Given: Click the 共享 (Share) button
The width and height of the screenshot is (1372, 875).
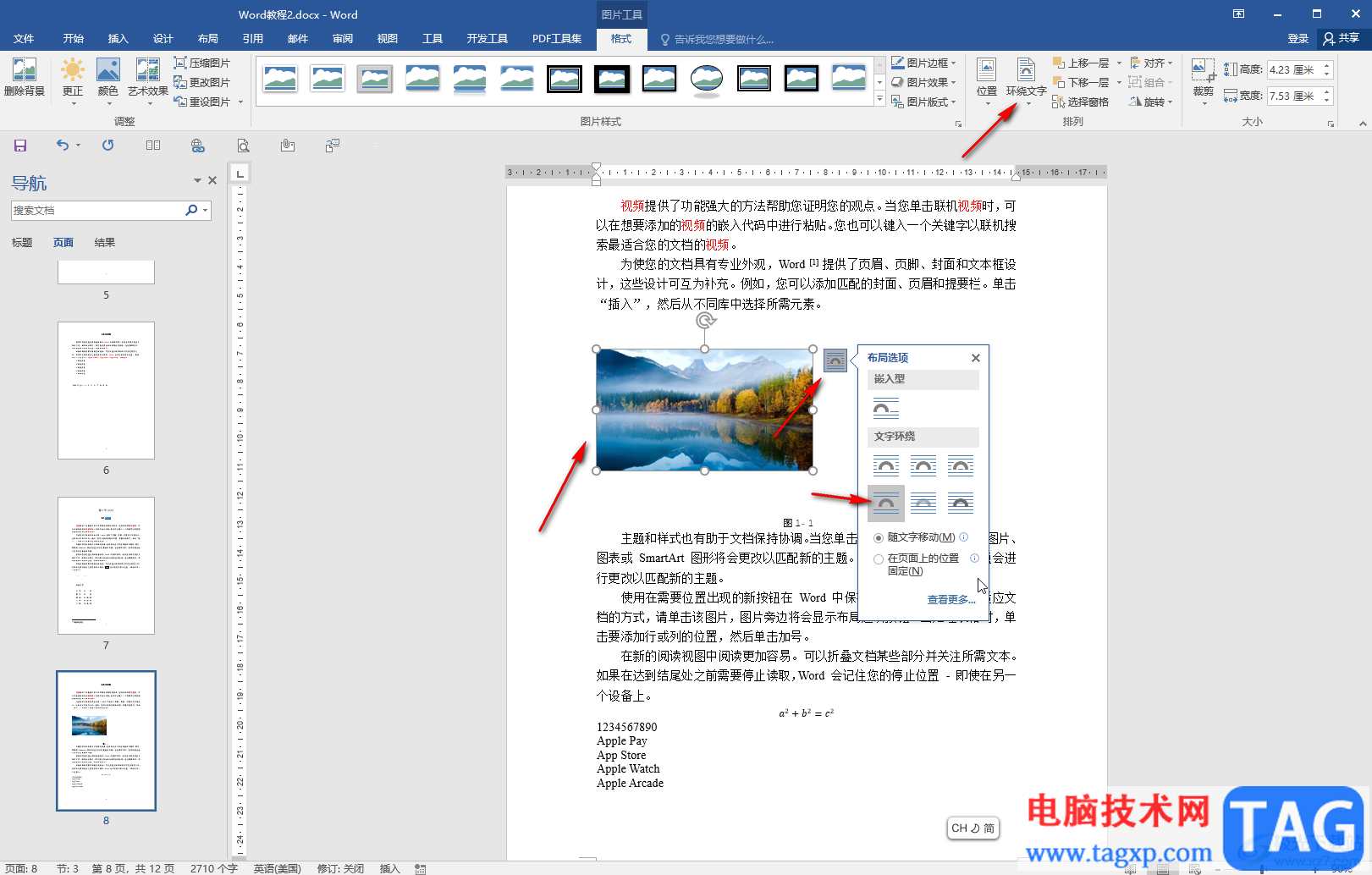Looking at the screenshot, I should 1342,39.
